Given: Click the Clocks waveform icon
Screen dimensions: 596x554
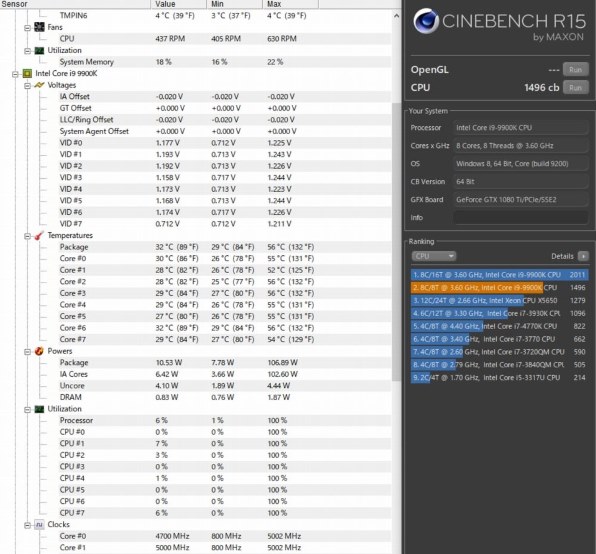Looking at the screenshot, I should click(39, 524).
